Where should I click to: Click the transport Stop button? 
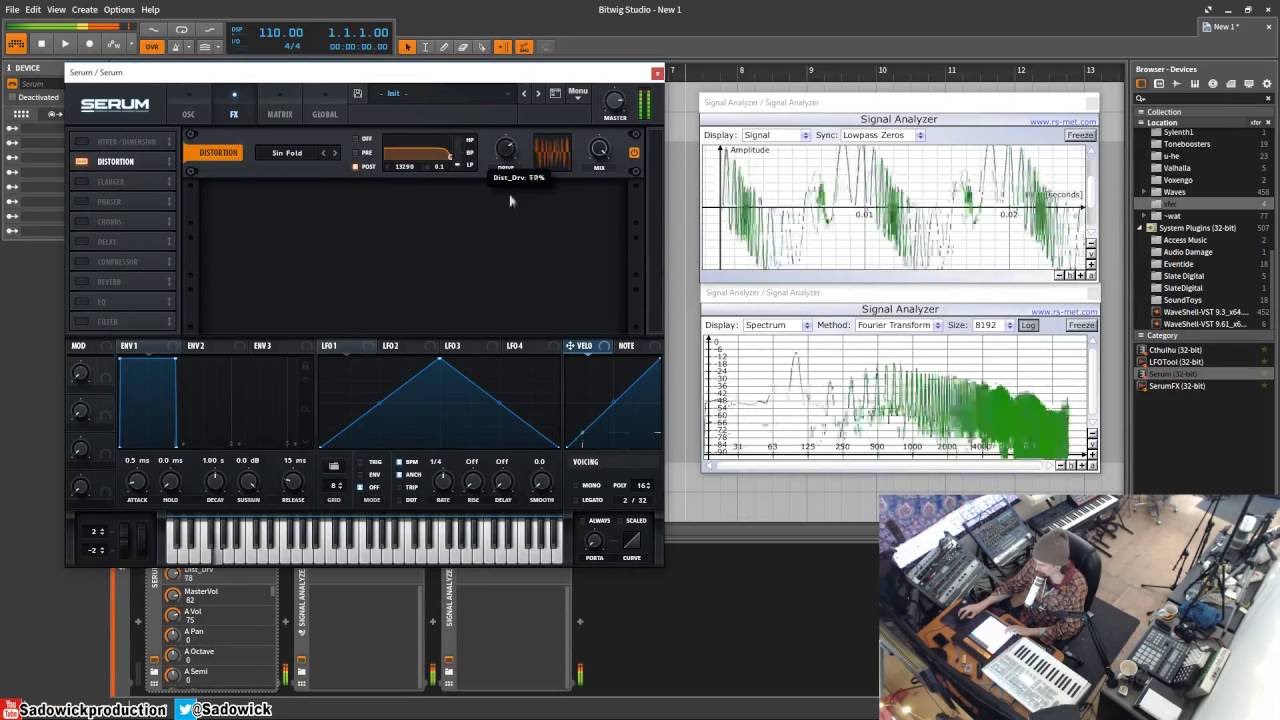41,44
